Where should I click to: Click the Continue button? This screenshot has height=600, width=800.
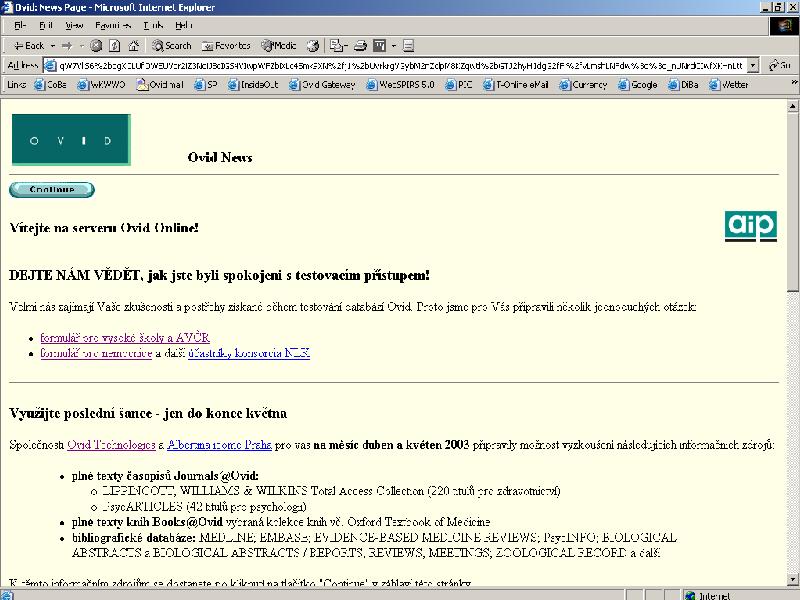[52, 189]
